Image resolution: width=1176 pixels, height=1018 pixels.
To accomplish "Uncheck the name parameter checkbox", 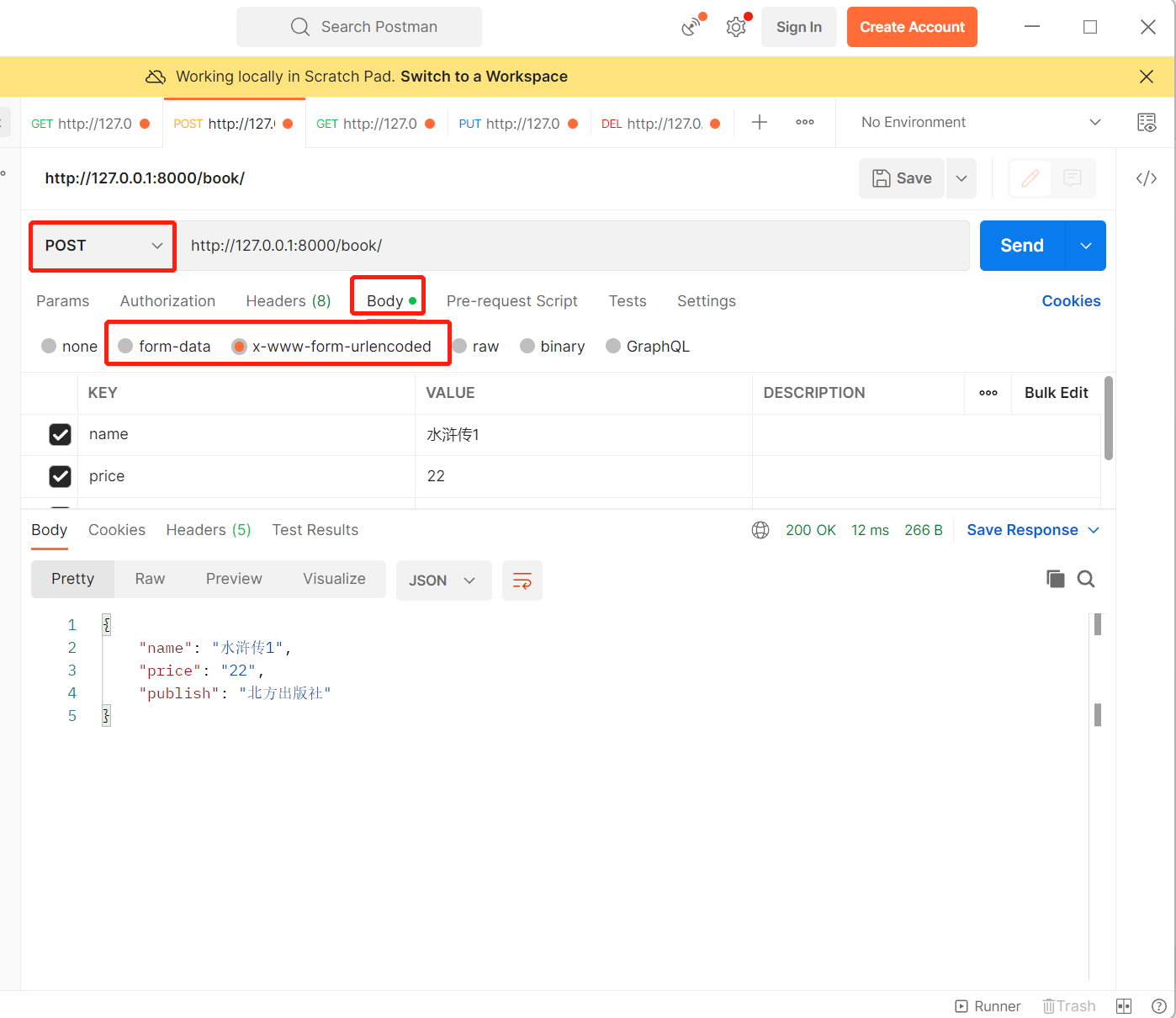I will [x=60, y=434].
